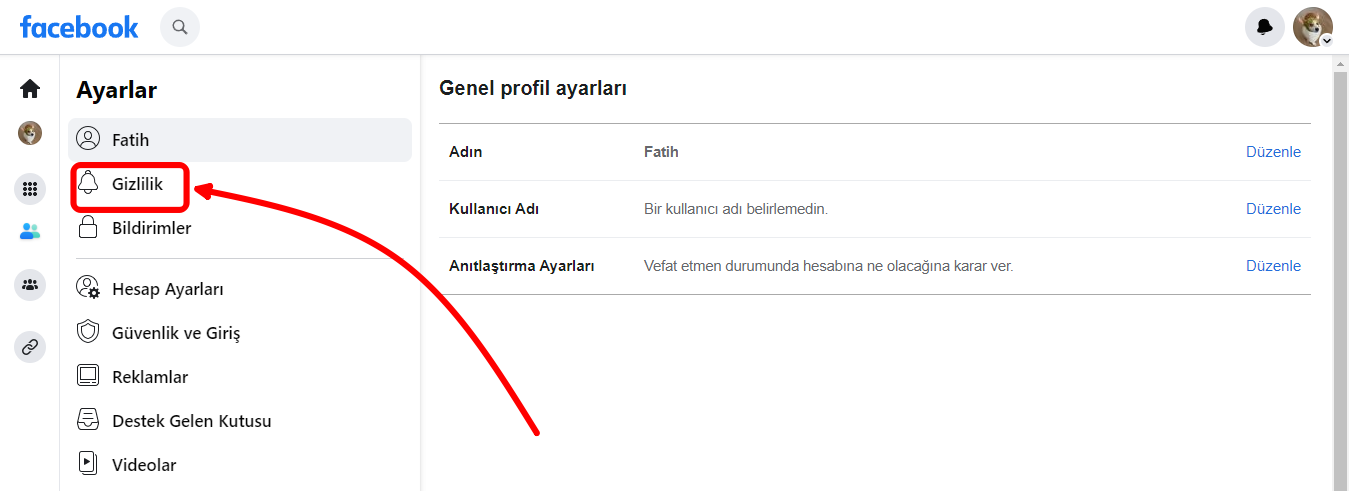Select the Fatih profile settings item

point(240,140)
